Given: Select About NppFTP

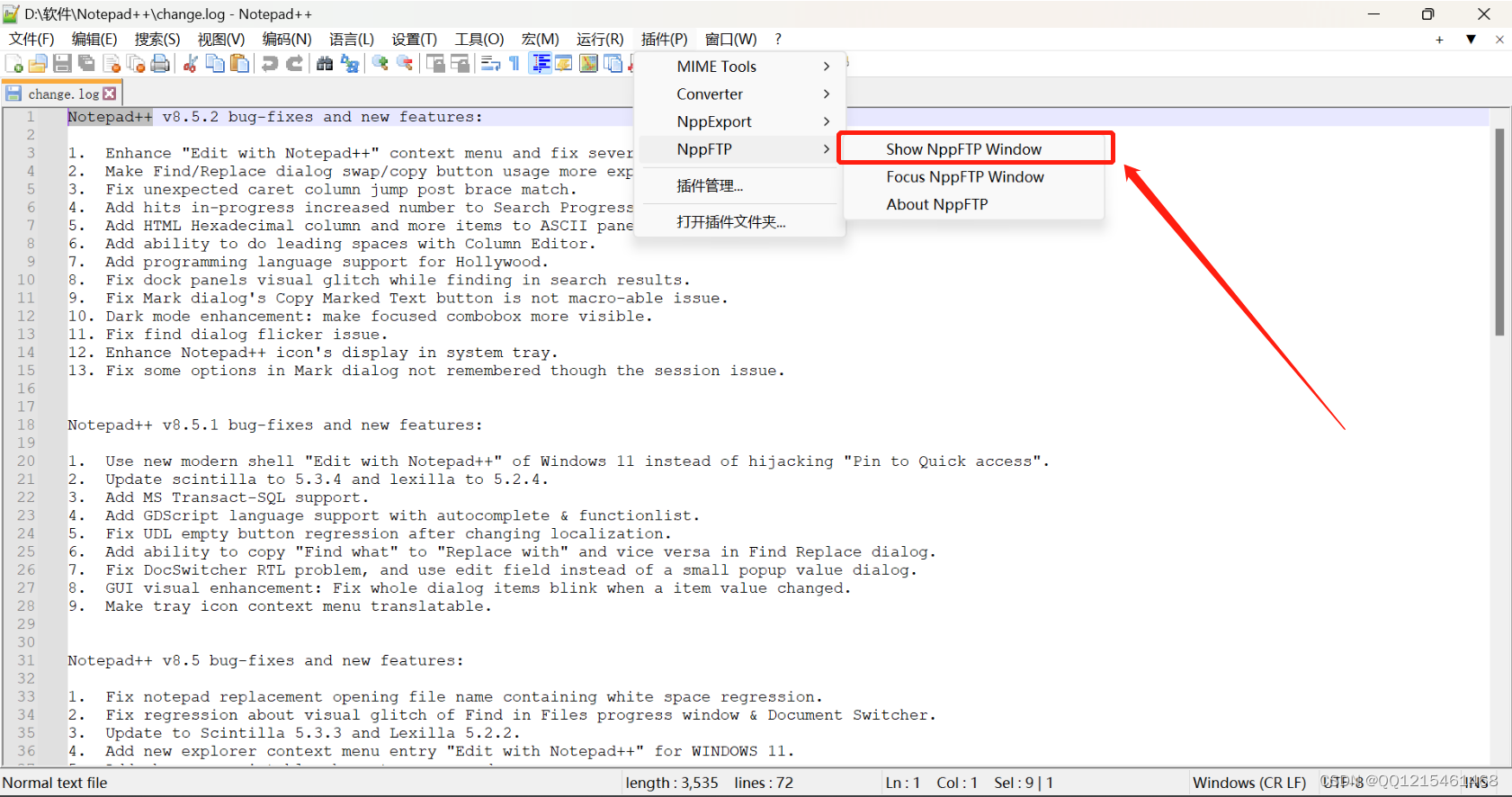Looking at the screenshot, I should pos(975,204).
